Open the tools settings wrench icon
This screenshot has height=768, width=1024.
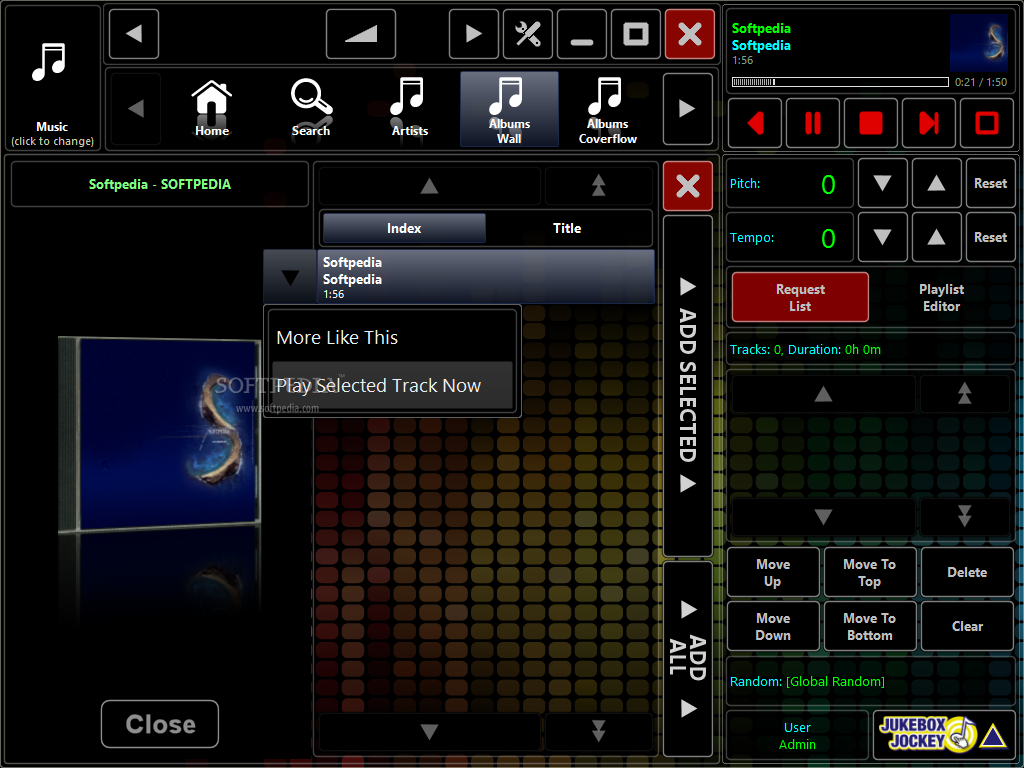pos(528,34)
